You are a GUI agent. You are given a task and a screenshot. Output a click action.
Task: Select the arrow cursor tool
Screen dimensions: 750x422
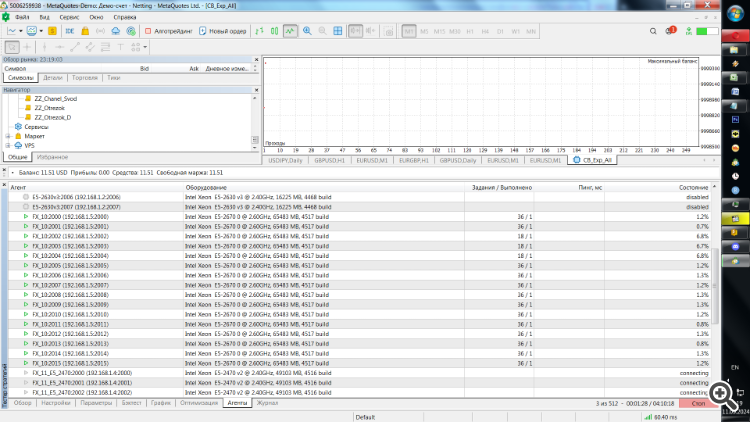12,47
